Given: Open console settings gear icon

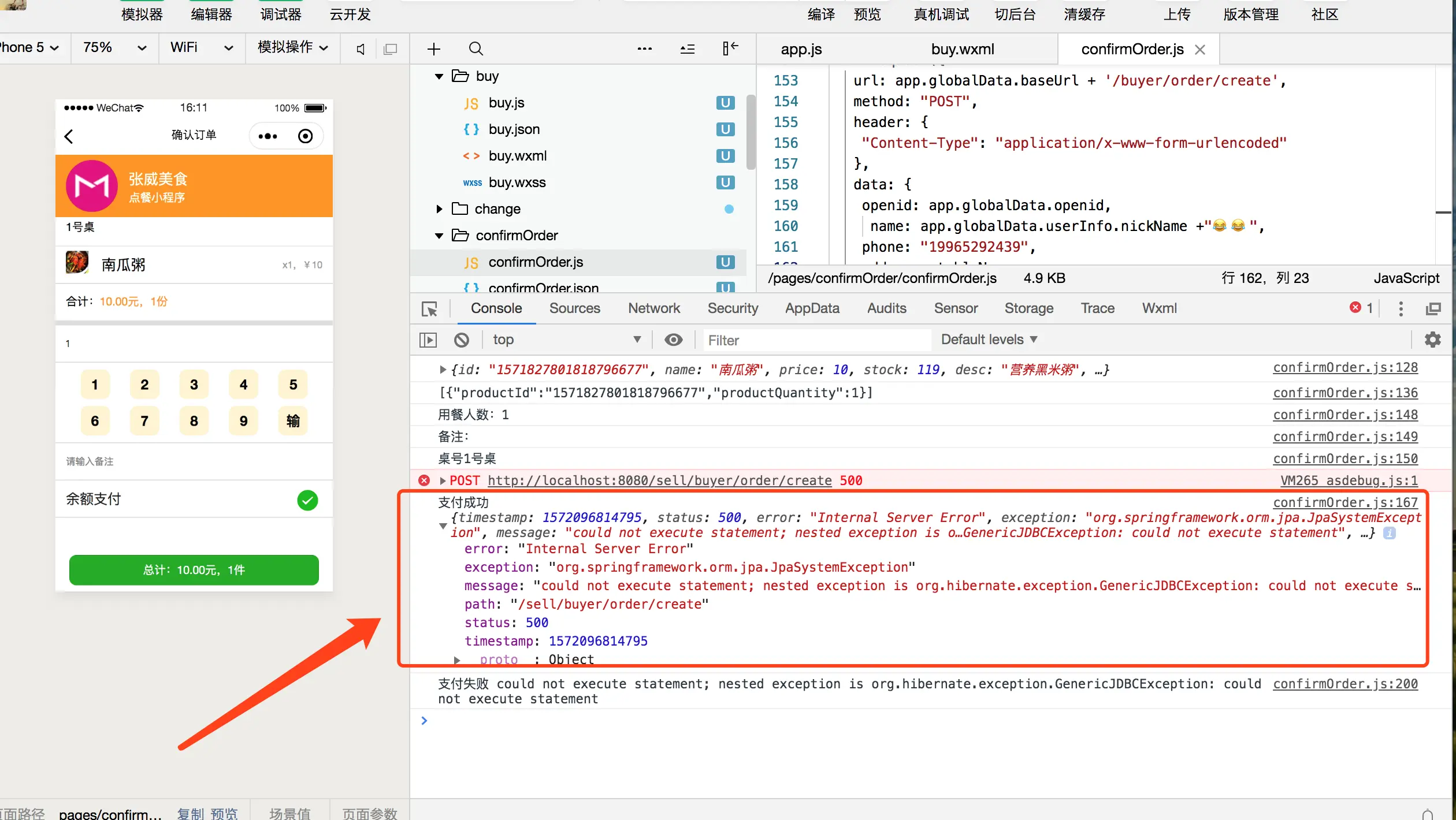Looking at the screenshot, I should click(x=1432, y=340).
